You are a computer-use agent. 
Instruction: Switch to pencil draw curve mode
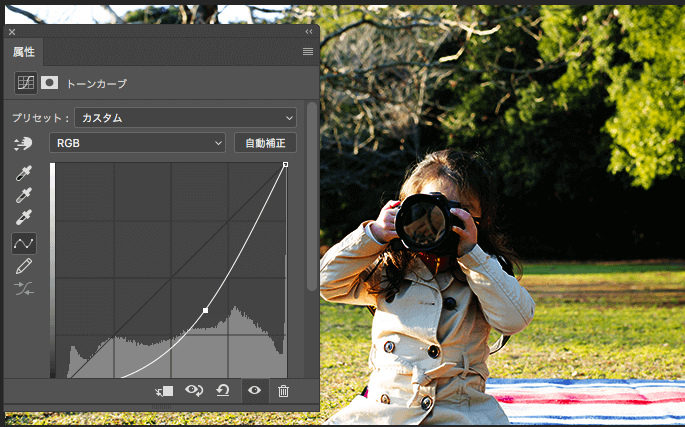pyautogui.click(x=24, y=265)
